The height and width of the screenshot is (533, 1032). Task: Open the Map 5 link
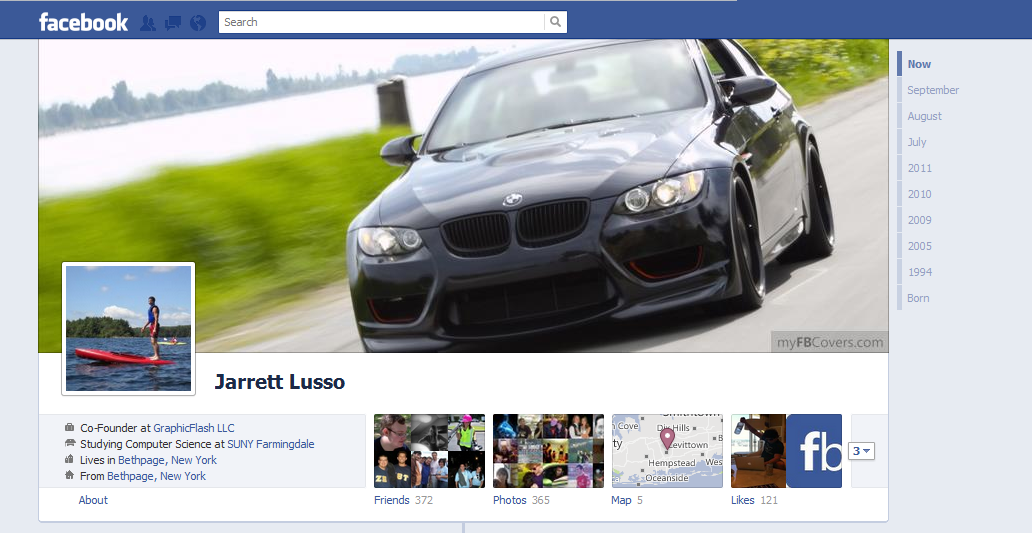(627, 500)
